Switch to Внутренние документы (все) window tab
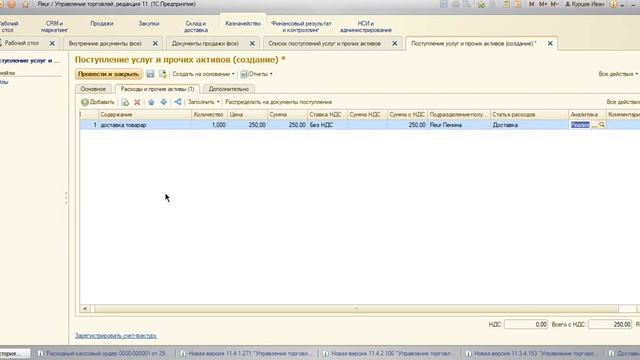The width and height of the screenshot is (640, 360). click(105, 43)
